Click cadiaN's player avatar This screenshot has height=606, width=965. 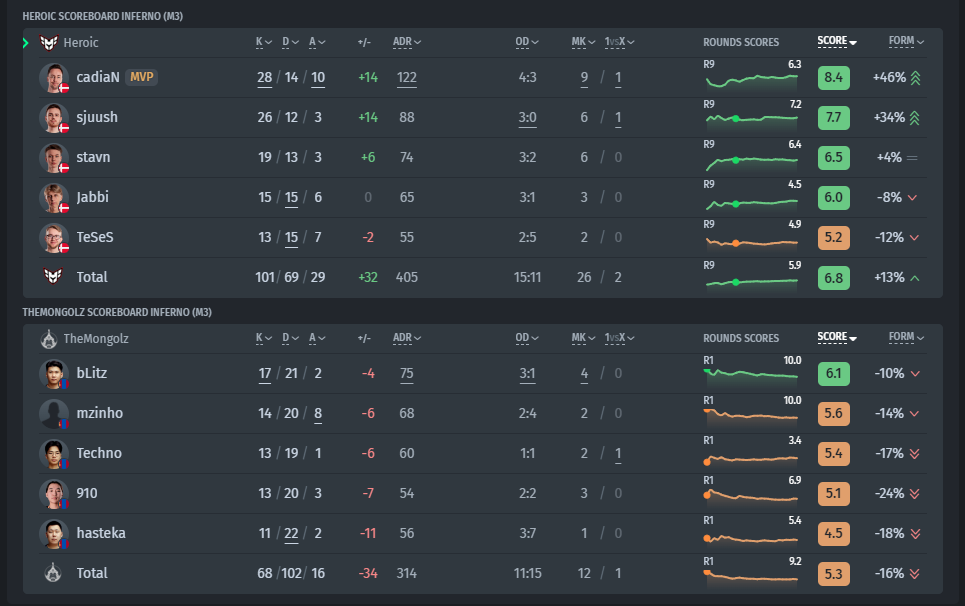pyautogui.click(x=54, y=78)
